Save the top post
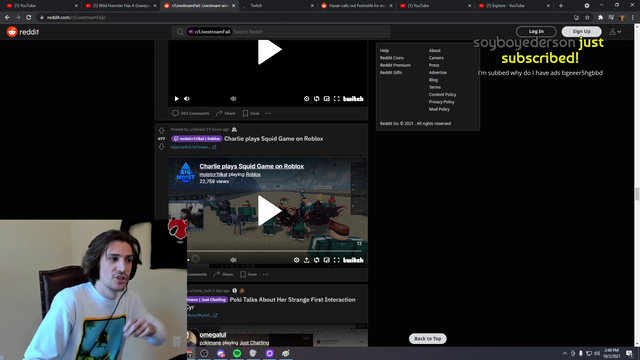The height and width of the screenshot is (360, 640). tap(251, 113)
